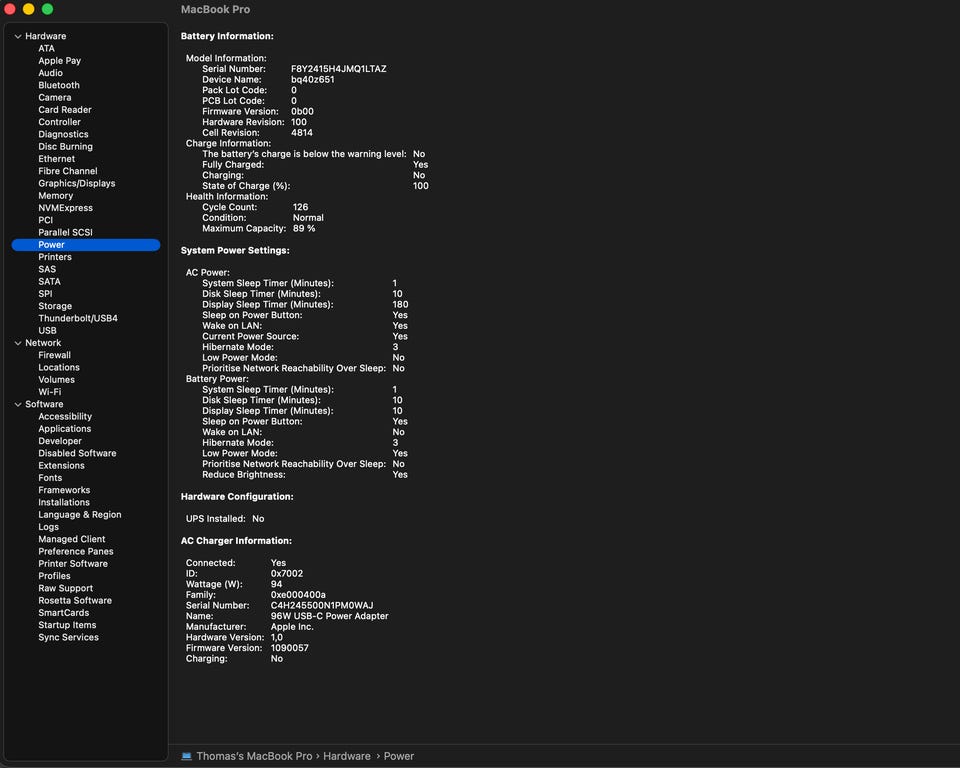Select Preference Panes entry
This screenshot has width=960, height=768.
tap(76, 551)
